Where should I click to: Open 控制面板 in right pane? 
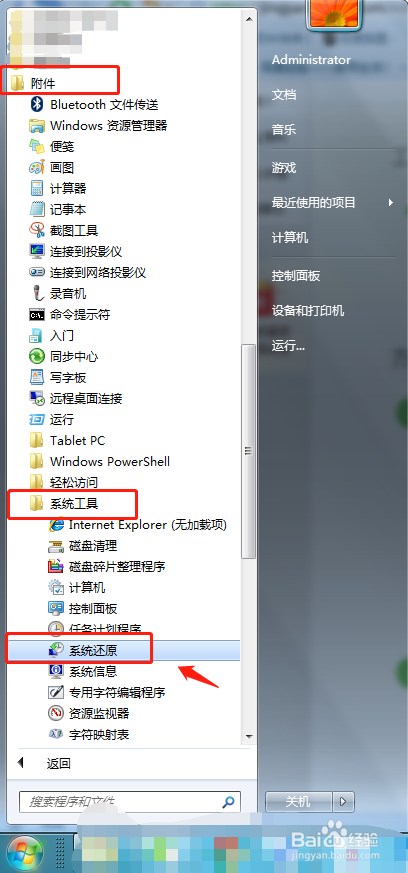(296, 276)
